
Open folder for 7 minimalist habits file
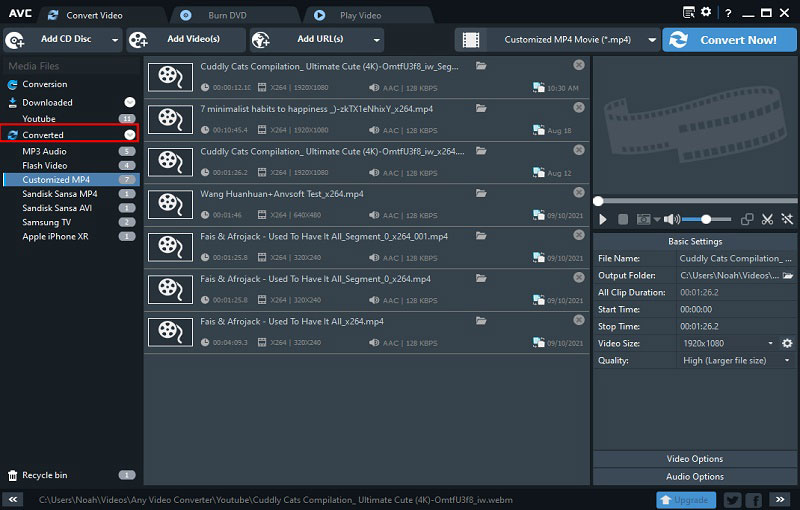point(481,108)
